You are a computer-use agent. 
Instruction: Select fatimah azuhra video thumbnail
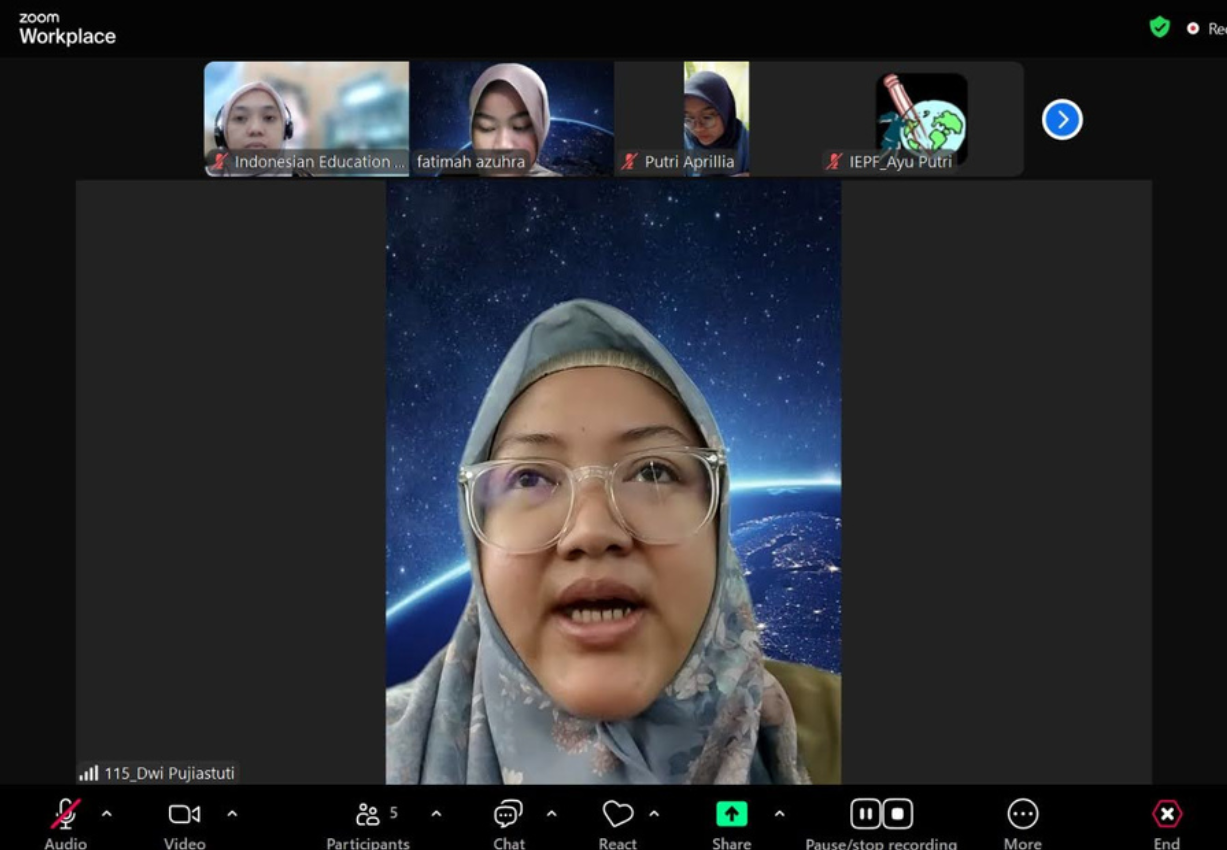(x=511, y=118)
